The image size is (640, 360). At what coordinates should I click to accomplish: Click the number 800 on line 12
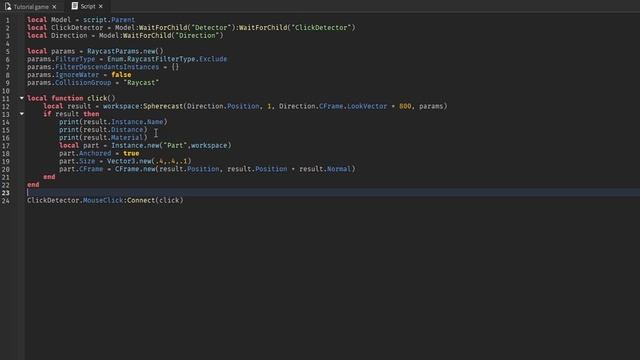pos(405,106)
